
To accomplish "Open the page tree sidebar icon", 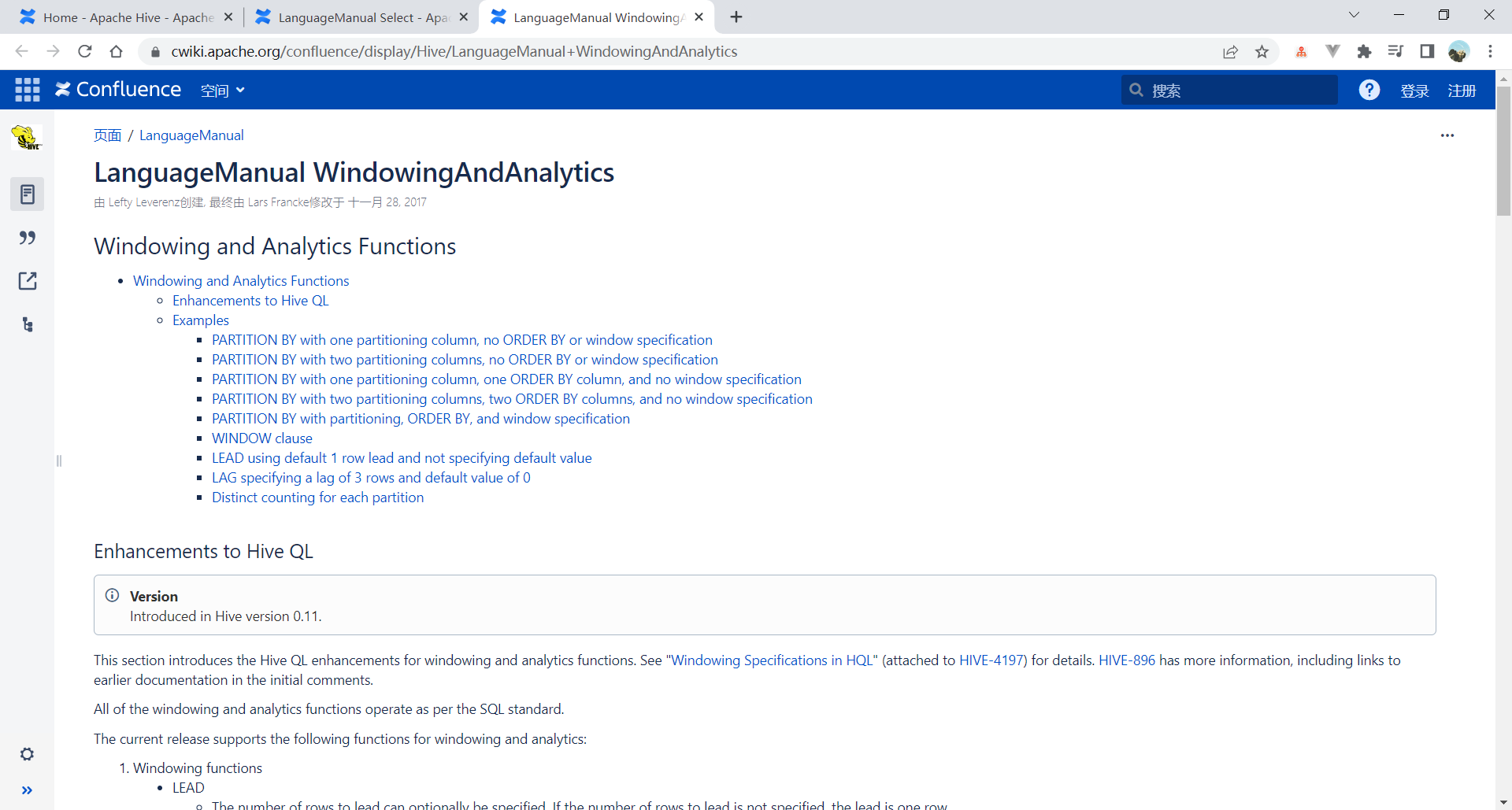I will click(x=27, y=324).
